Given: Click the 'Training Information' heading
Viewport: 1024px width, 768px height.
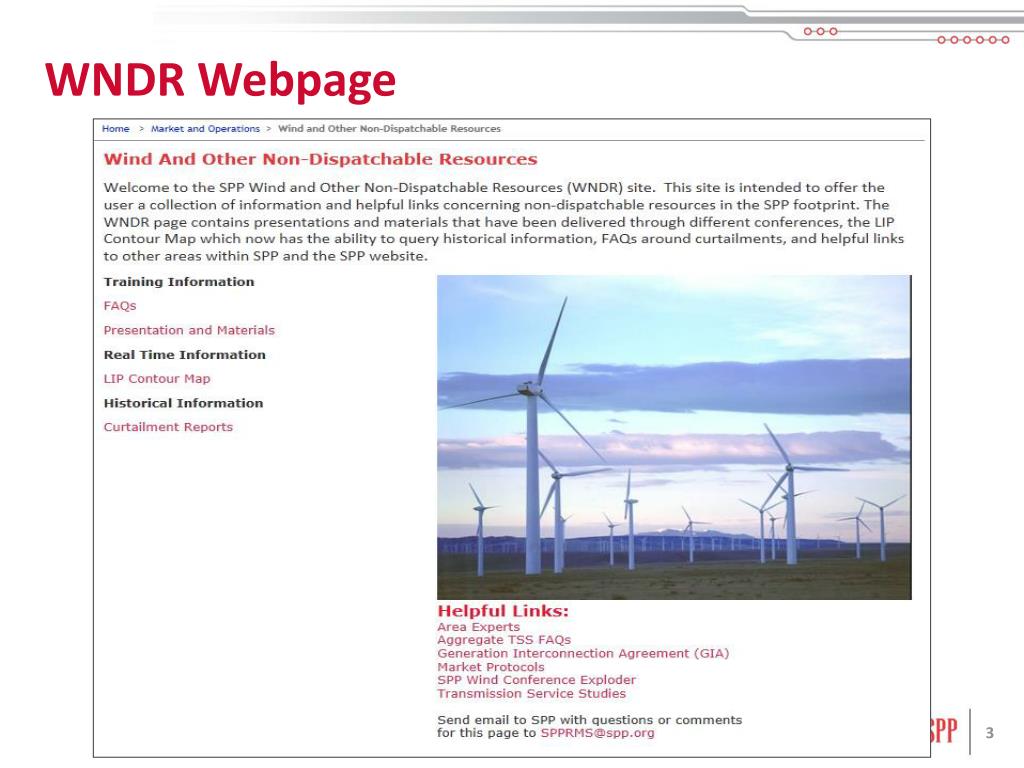Looking at the screenshot, I should pyautogui.click(x=179, y=282).
